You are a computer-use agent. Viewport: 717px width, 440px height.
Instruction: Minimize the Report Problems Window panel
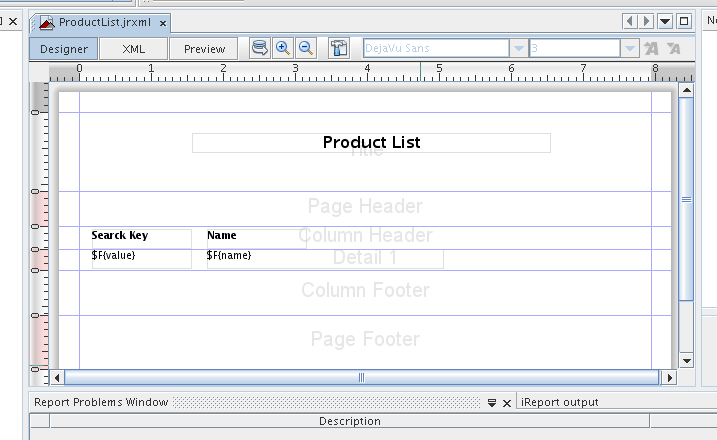click(x=492, y=402)
